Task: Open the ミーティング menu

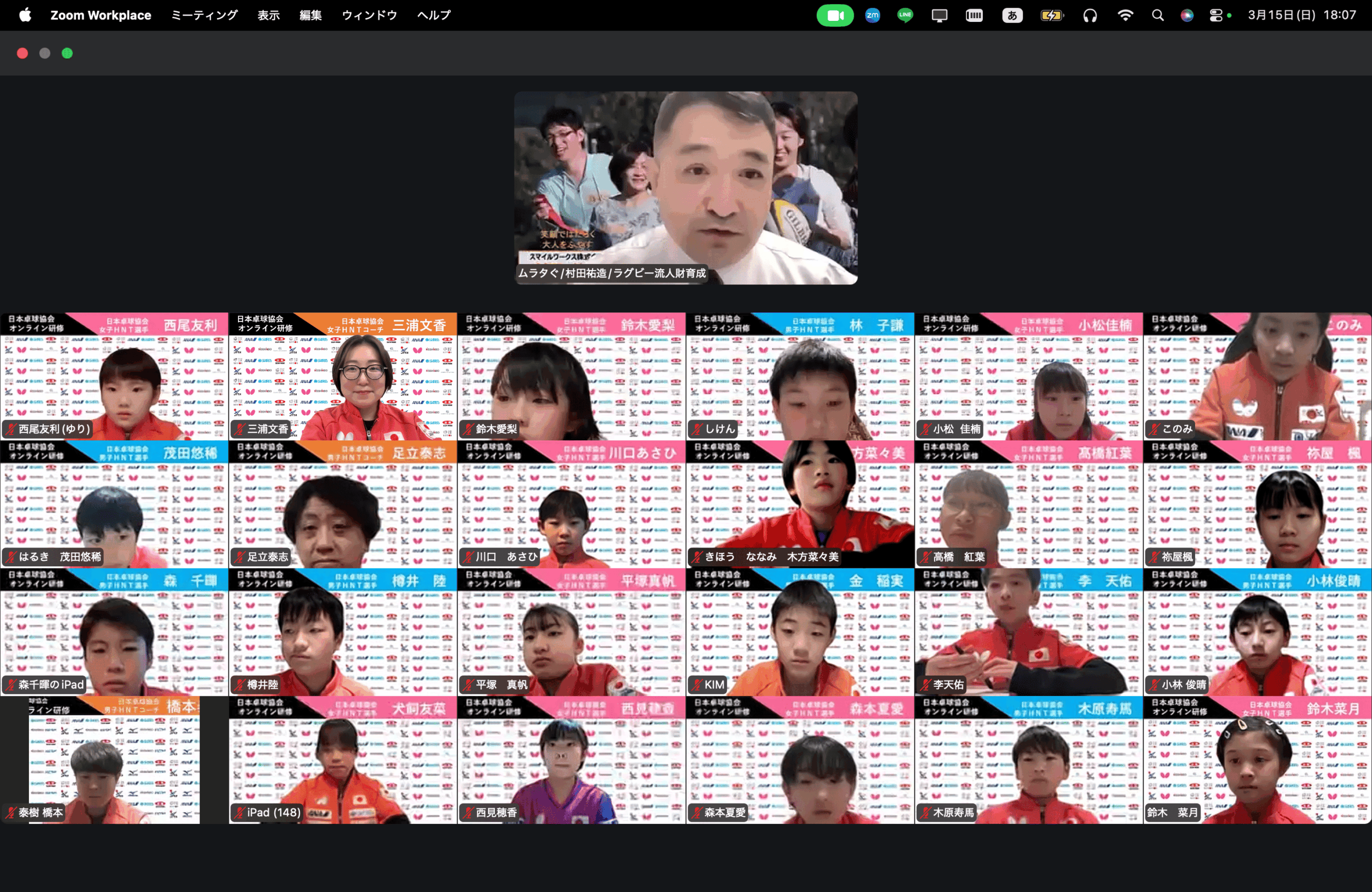Action: coord(204,16)
